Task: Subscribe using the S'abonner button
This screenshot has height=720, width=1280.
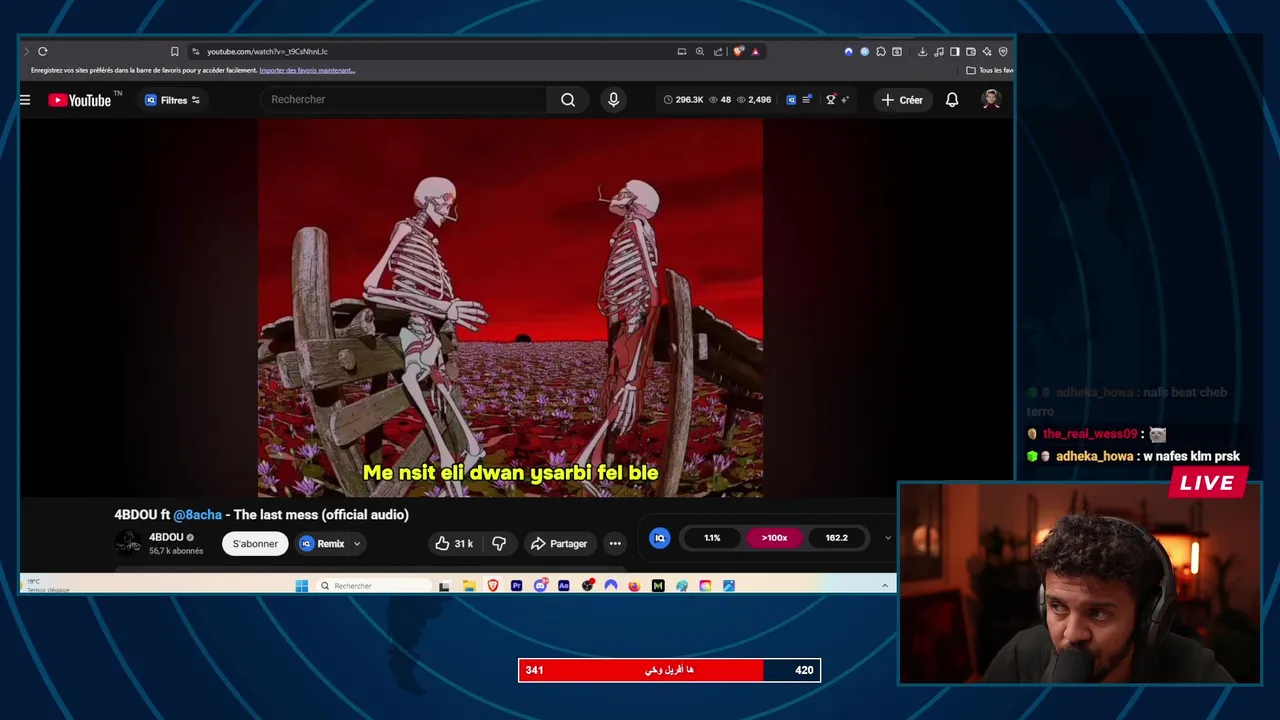Action: point(255,543)
